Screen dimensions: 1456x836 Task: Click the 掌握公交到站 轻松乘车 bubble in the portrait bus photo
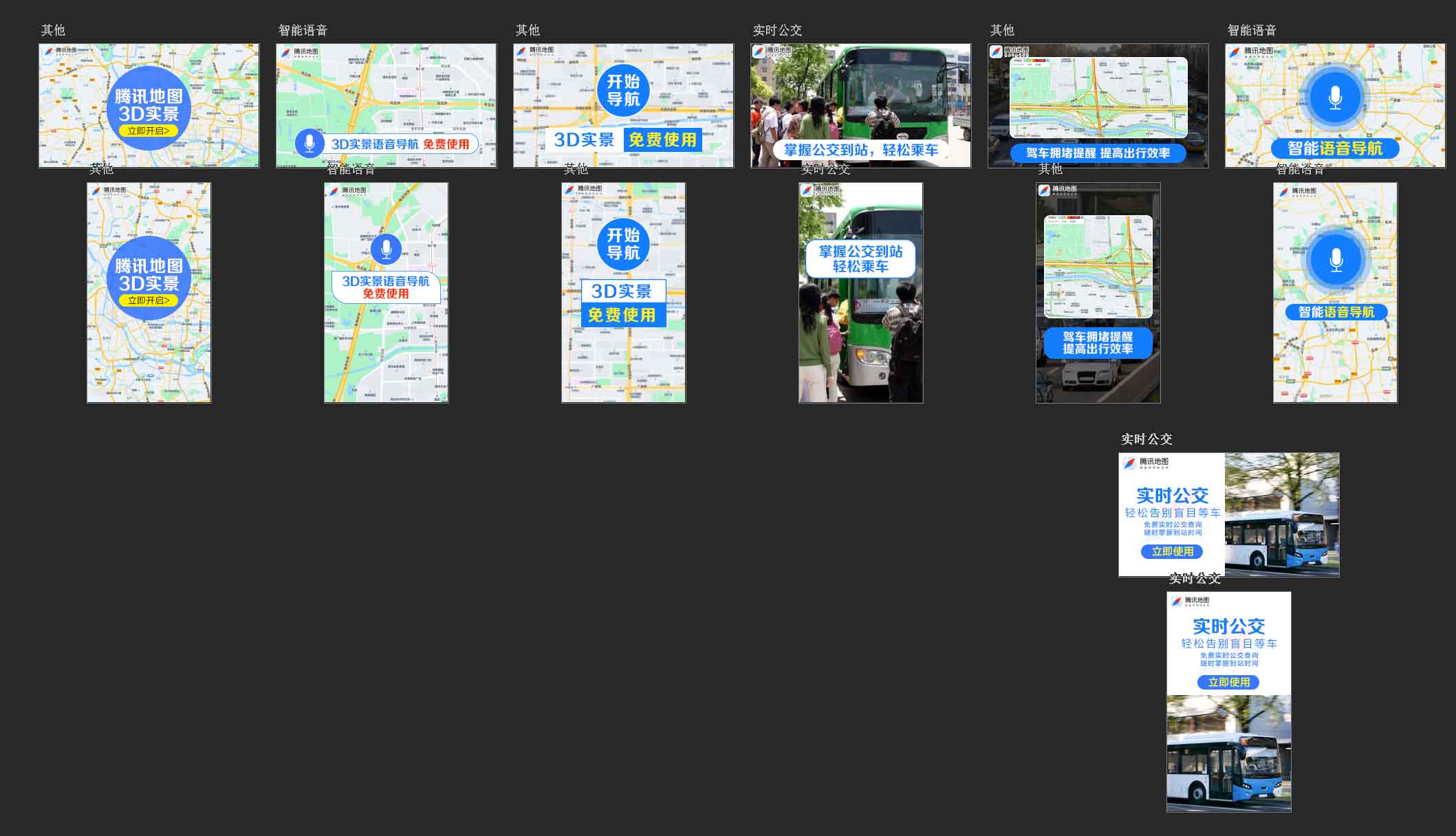pyautogui.click(x=860, y=259)
